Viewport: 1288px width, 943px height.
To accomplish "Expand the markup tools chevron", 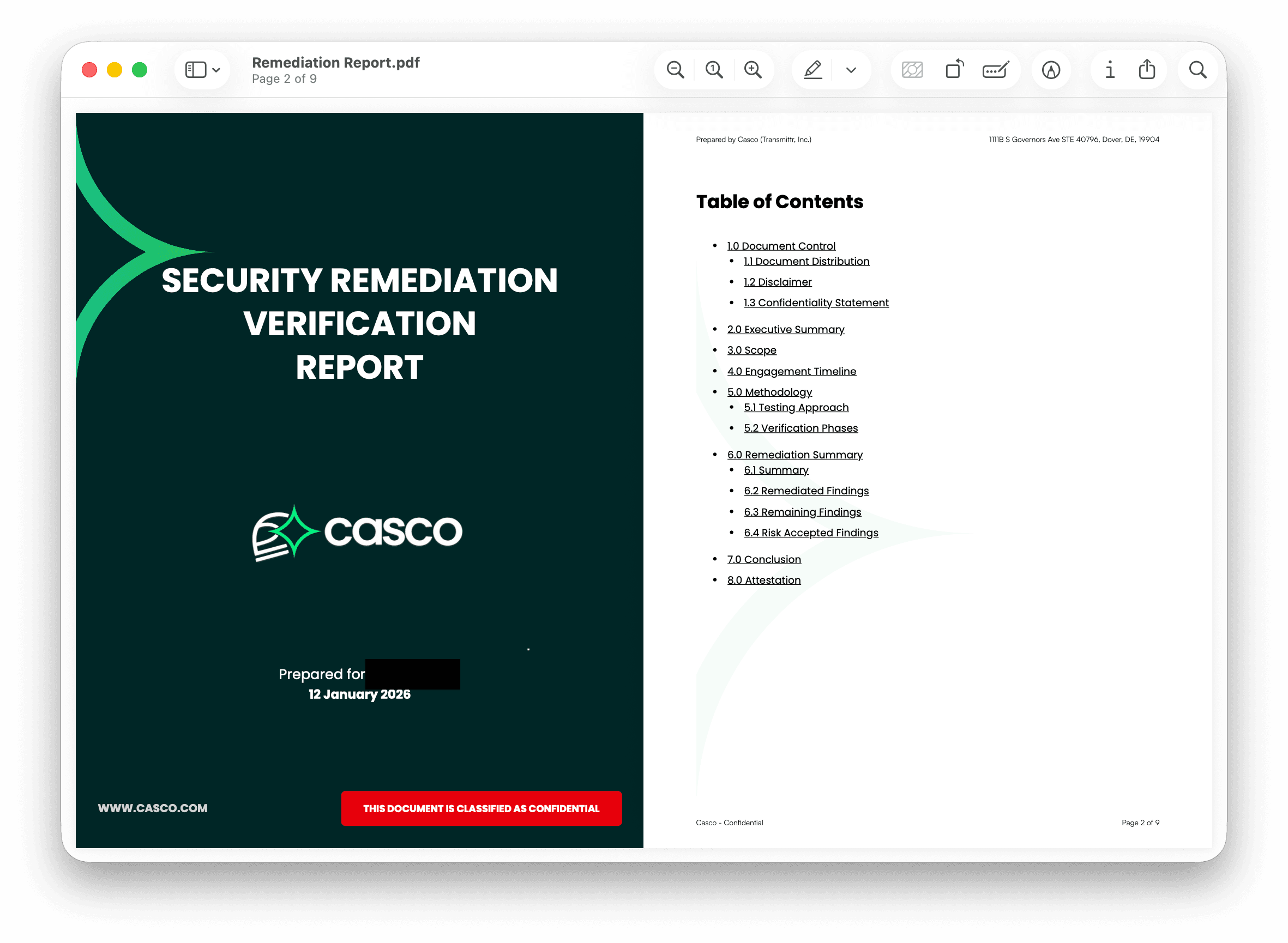I will point(850,70).
